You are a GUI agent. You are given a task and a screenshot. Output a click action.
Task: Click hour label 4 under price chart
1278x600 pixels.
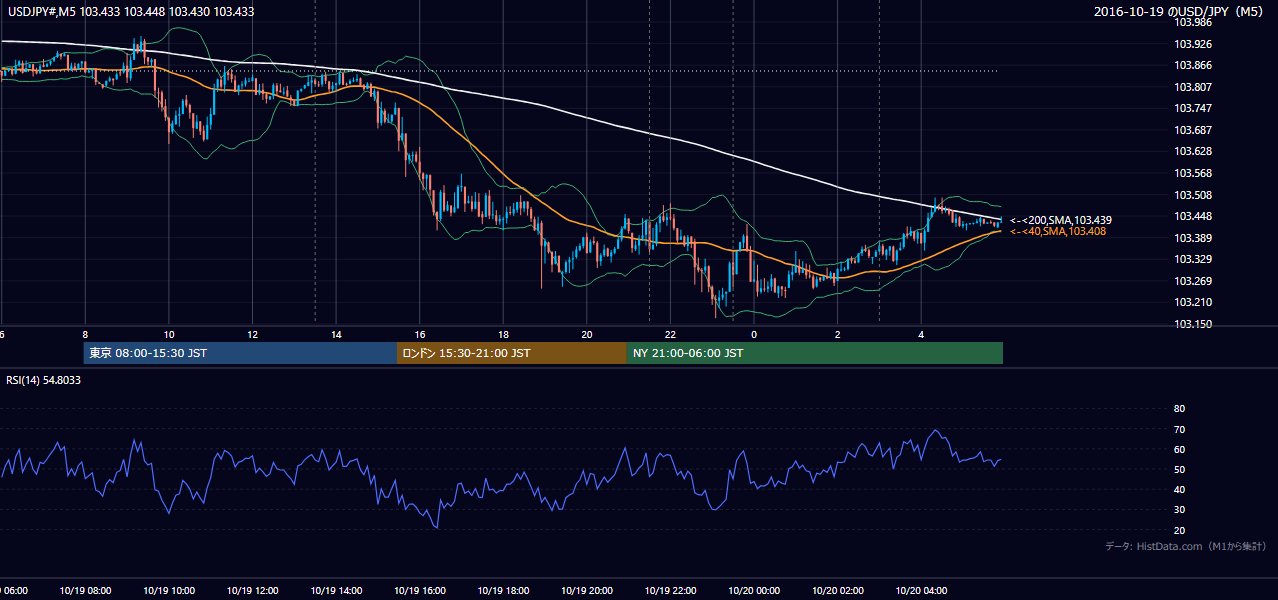tap(921, 335)
